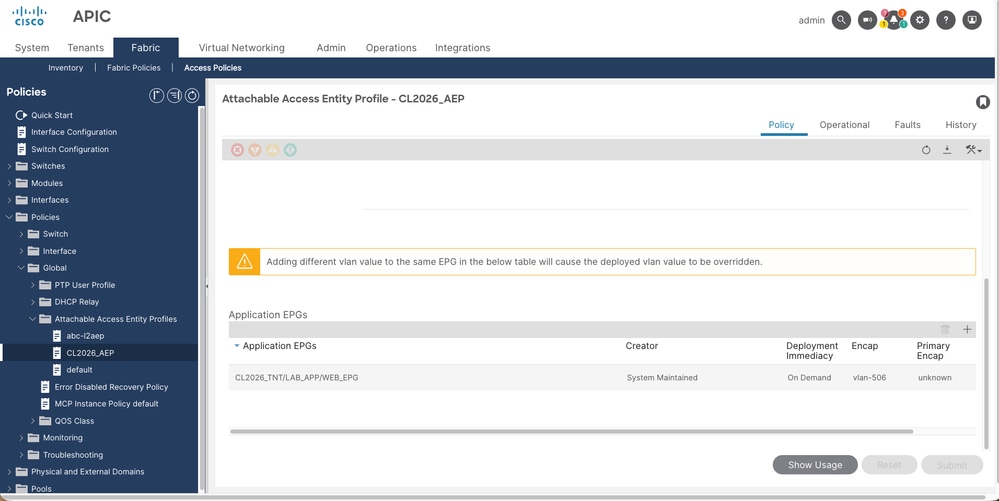
Task: Expand the Interfaces folder chevron
Action: (10, 200)
